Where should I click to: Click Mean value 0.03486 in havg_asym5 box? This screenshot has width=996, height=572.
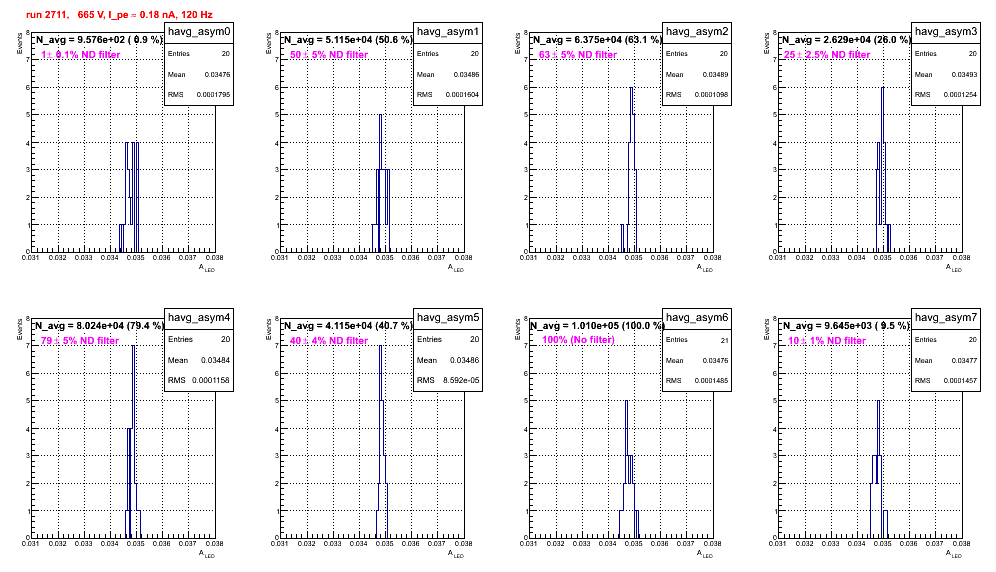point(465,360)
